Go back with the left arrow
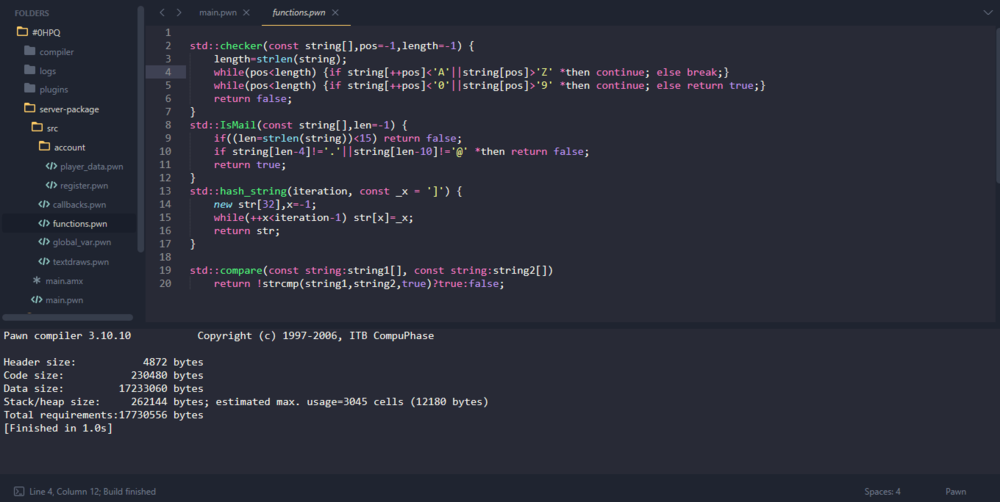The width and height of the screenshot is (1000, 502). click(162, 13)
